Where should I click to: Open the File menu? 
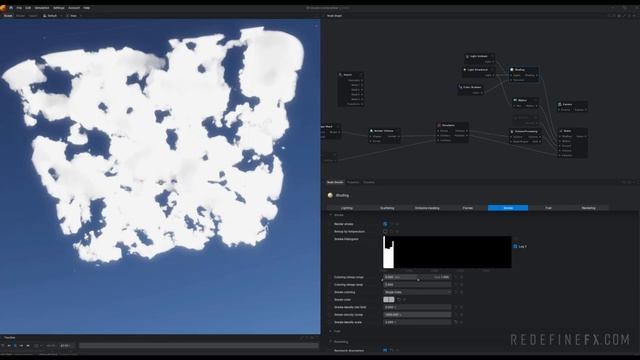(x=19, y=8)
